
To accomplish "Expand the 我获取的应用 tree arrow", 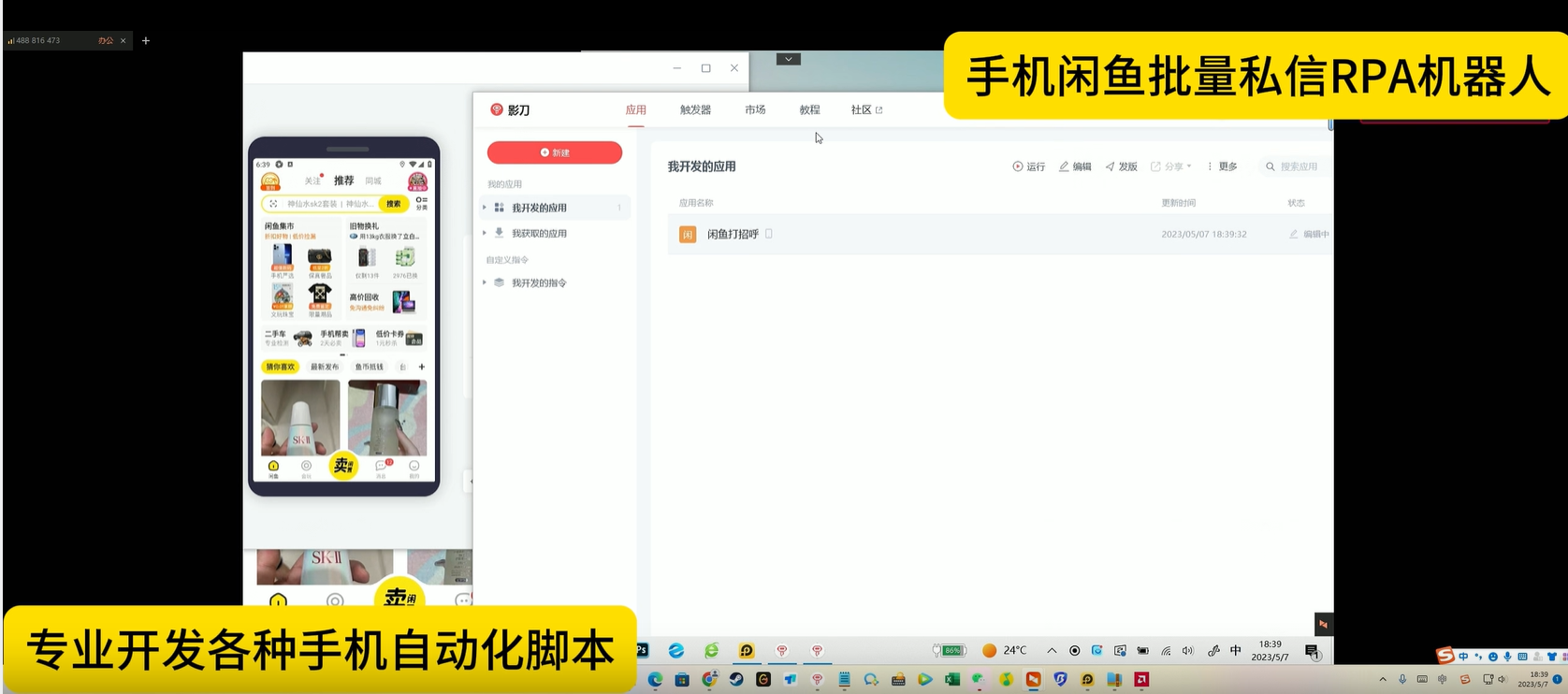I will pyautogui.click(x=485, y=233).
